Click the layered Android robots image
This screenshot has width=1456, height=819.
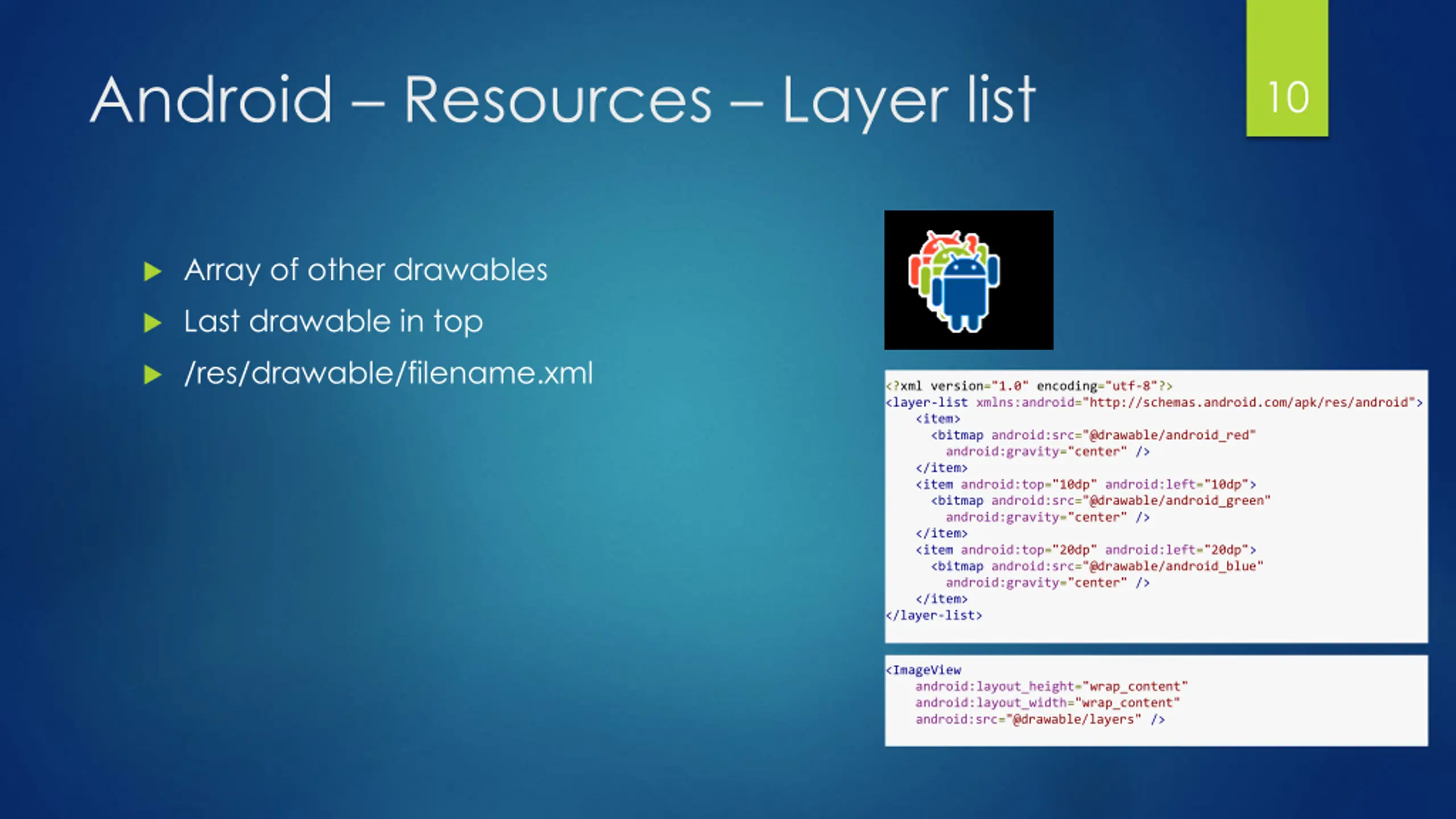[969, 280]
